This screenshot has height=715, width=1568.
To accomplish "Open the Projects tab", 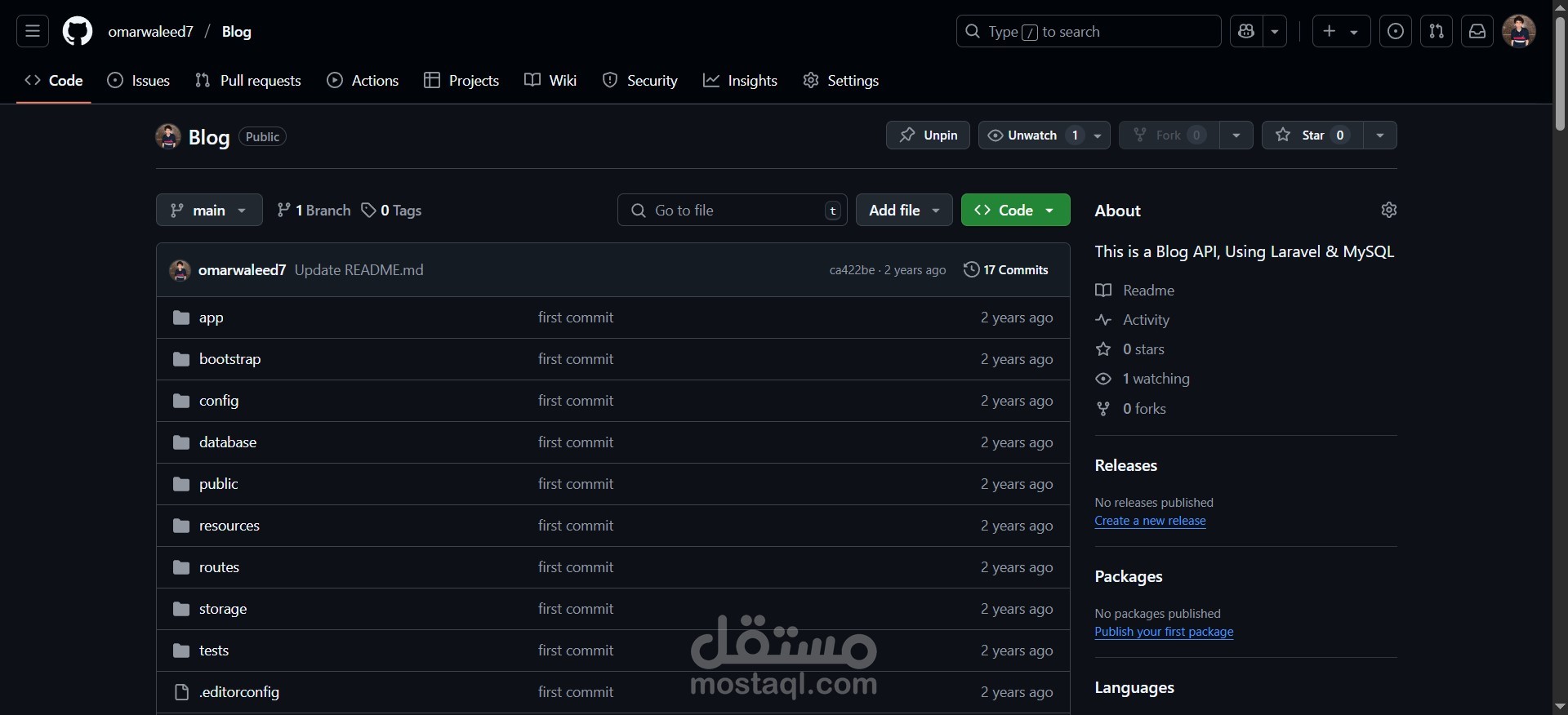I will click(x=461, y=80).
